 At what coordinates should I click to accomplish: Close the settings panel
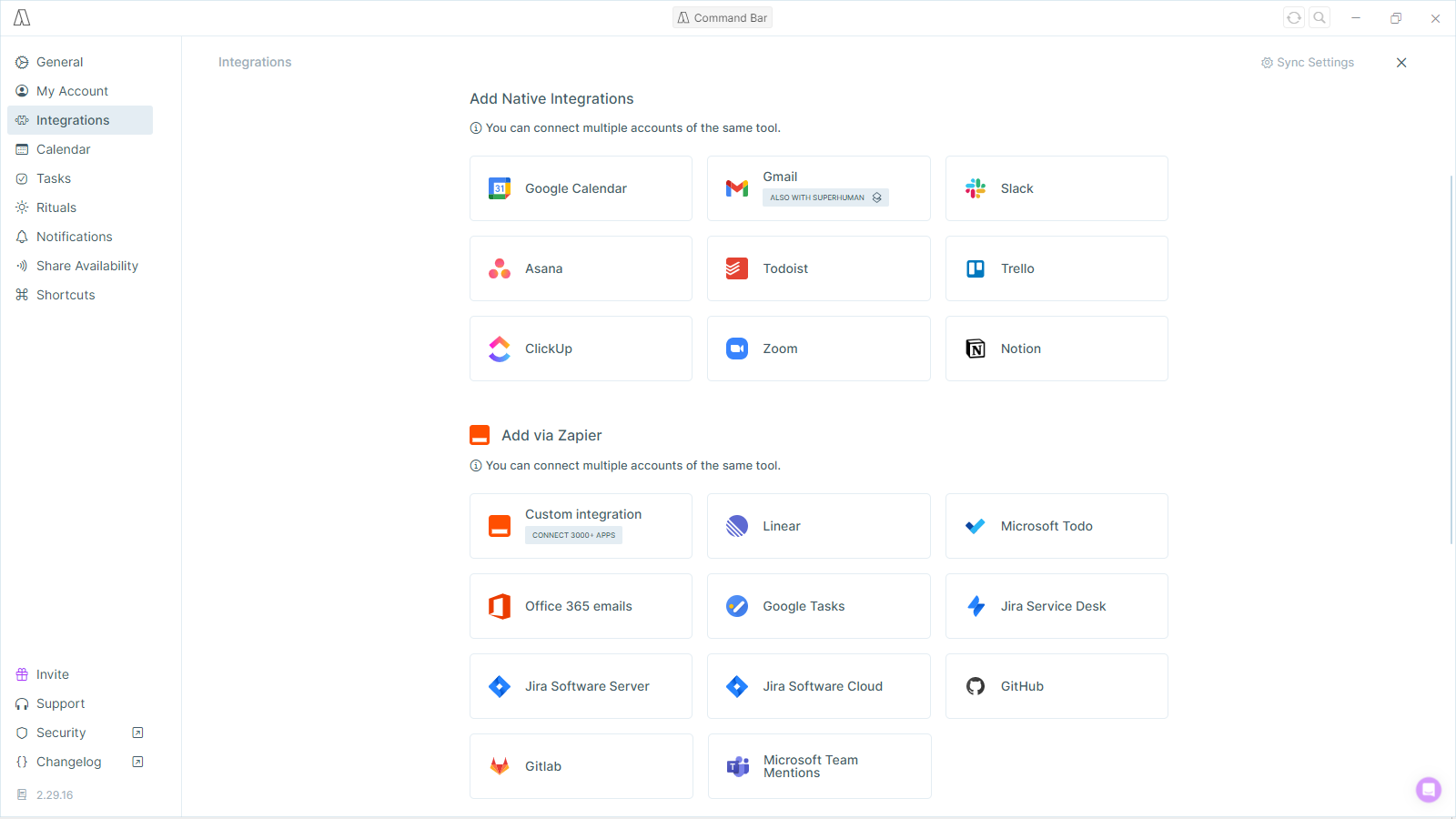coord(1401,63)
